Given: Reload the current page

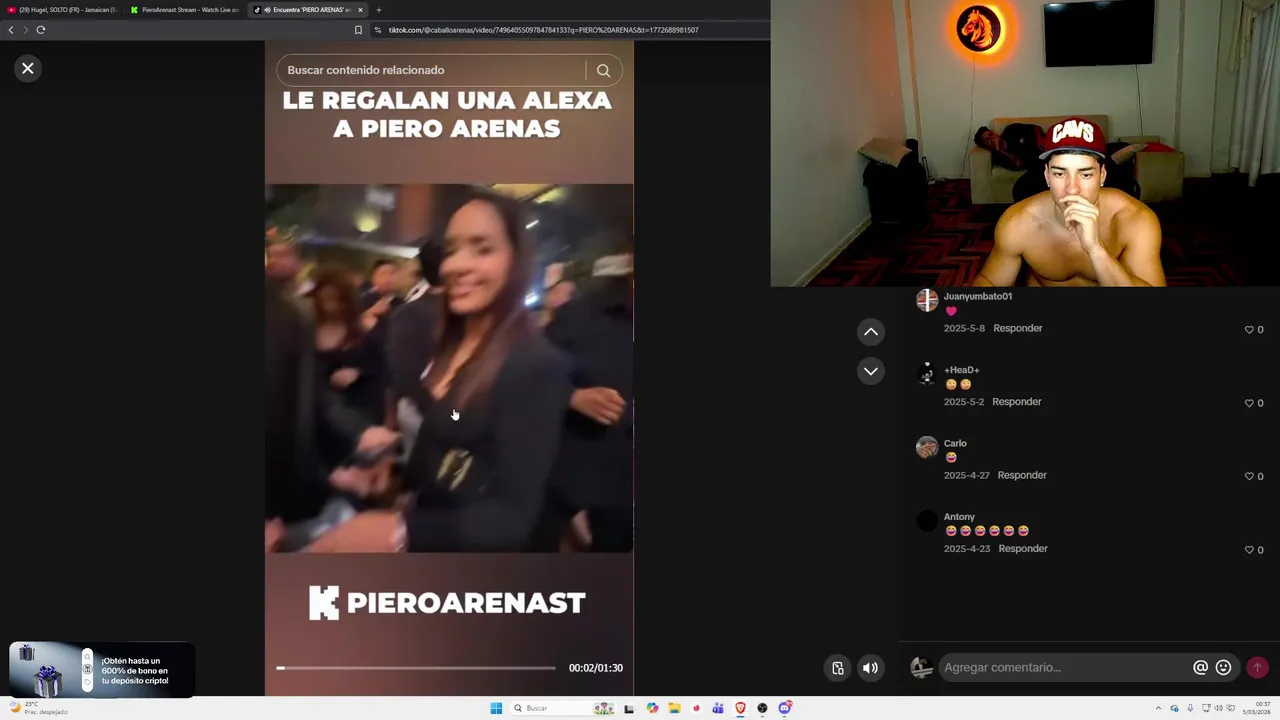Looking at the screenshot, I should (41, 30).
